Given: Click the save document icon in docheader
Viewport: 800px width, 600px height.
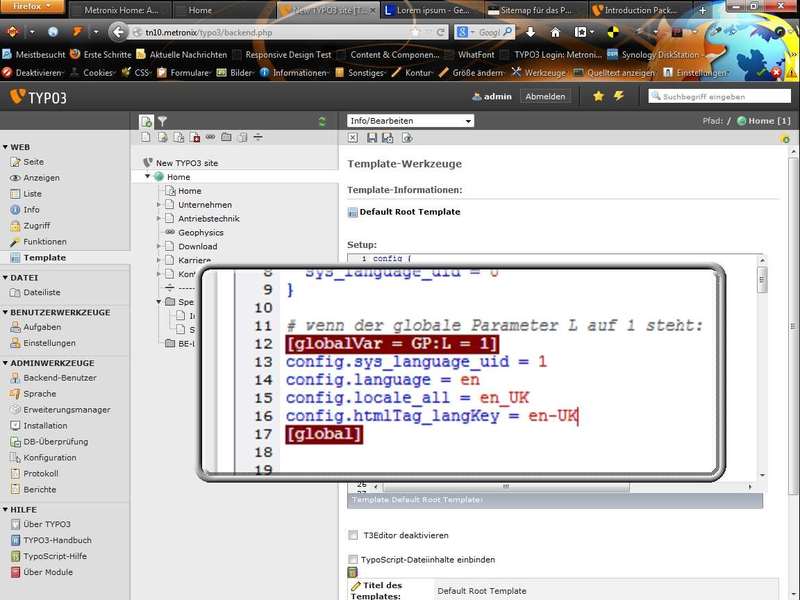Looking at the screenshot, I should (x=372, y=137).
